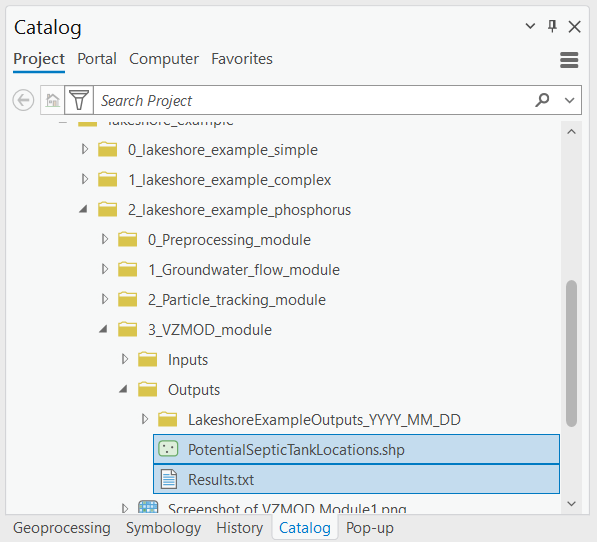Click into the Search Project field
This screenshot has height=542, width=597.
coord(314,100)
